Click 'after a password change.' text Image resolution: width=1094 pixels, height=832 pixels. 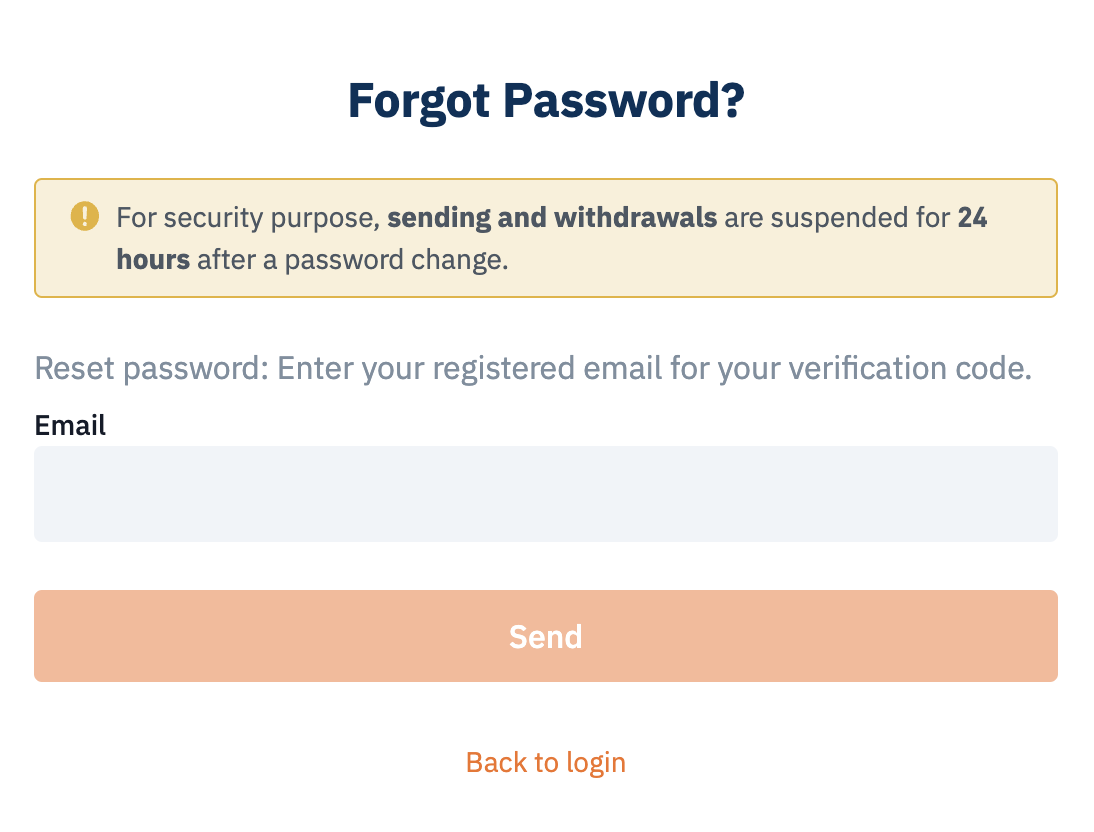[x=353, y=260]
